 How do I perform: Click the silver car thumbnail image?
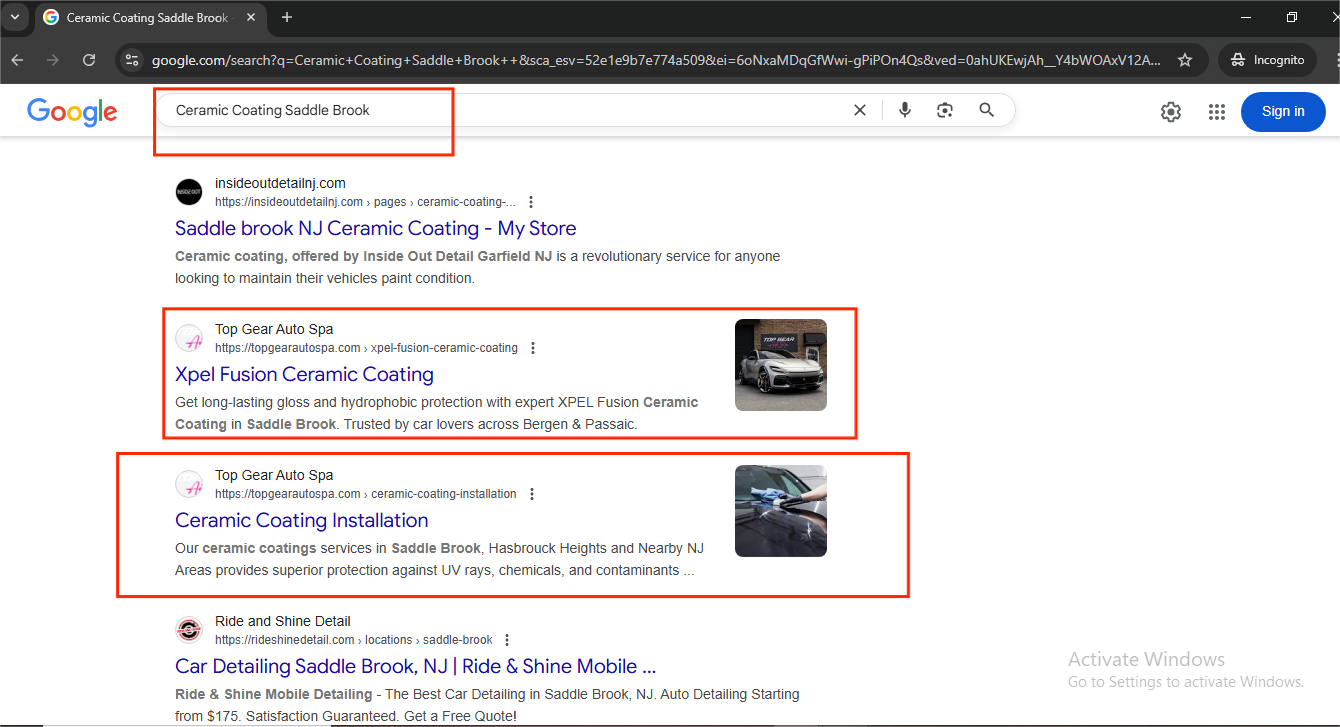pos(780,365)
